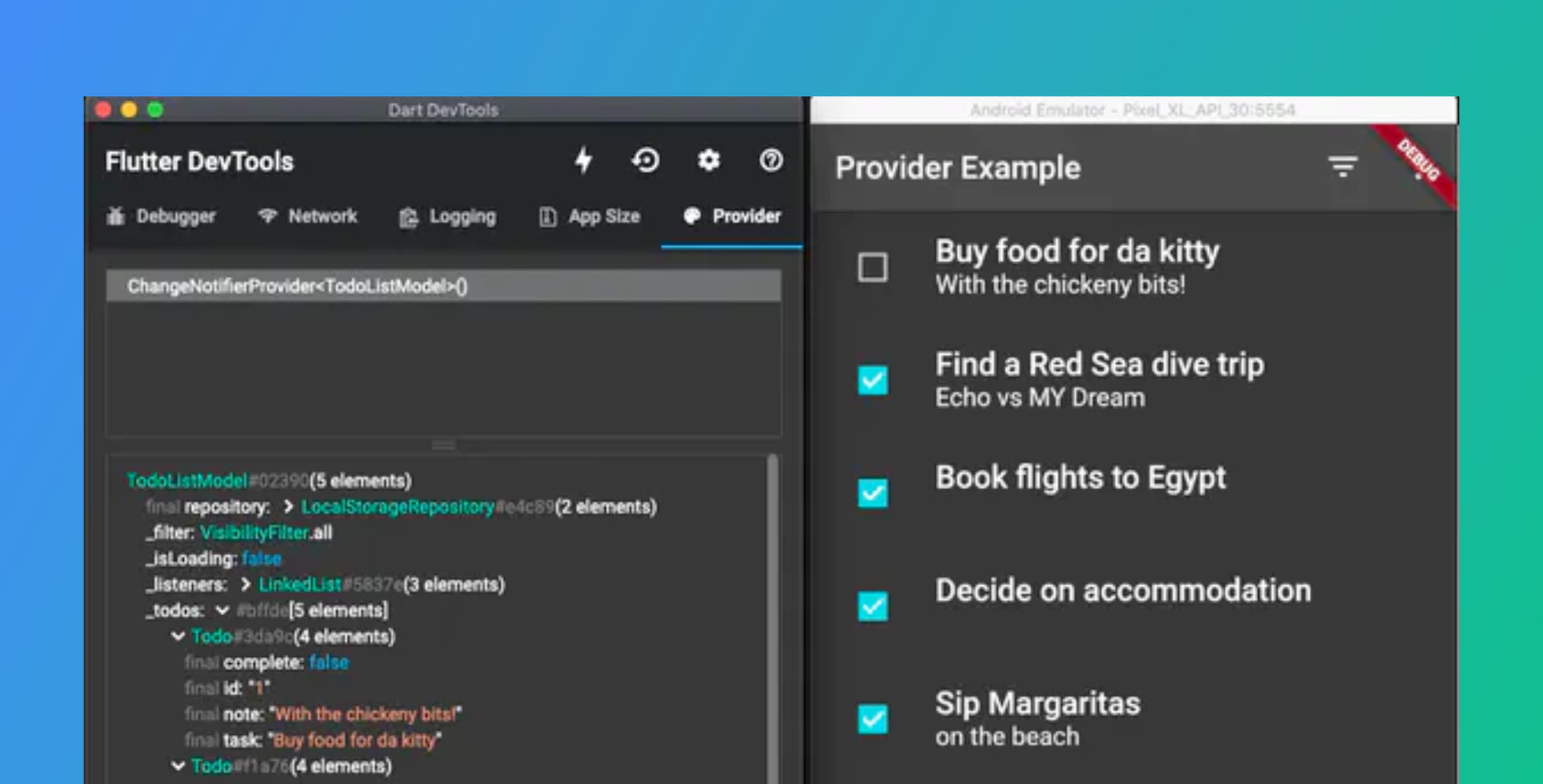The image size is (1543, 784).
Task: Maximize Dart DevTools with green button
Action: coord(155,110)
